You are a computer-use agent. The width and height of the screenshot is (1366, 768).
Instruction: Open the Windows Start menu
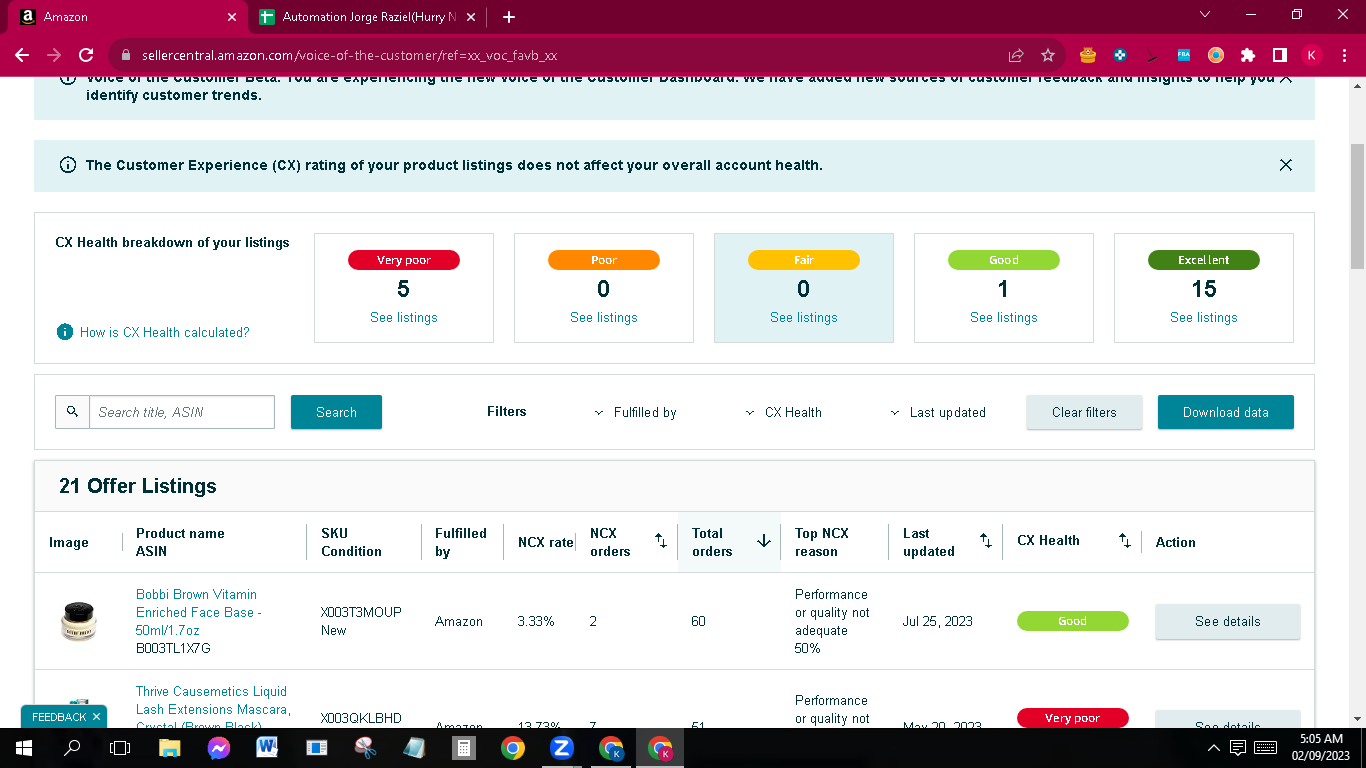(x=22, y=747)
